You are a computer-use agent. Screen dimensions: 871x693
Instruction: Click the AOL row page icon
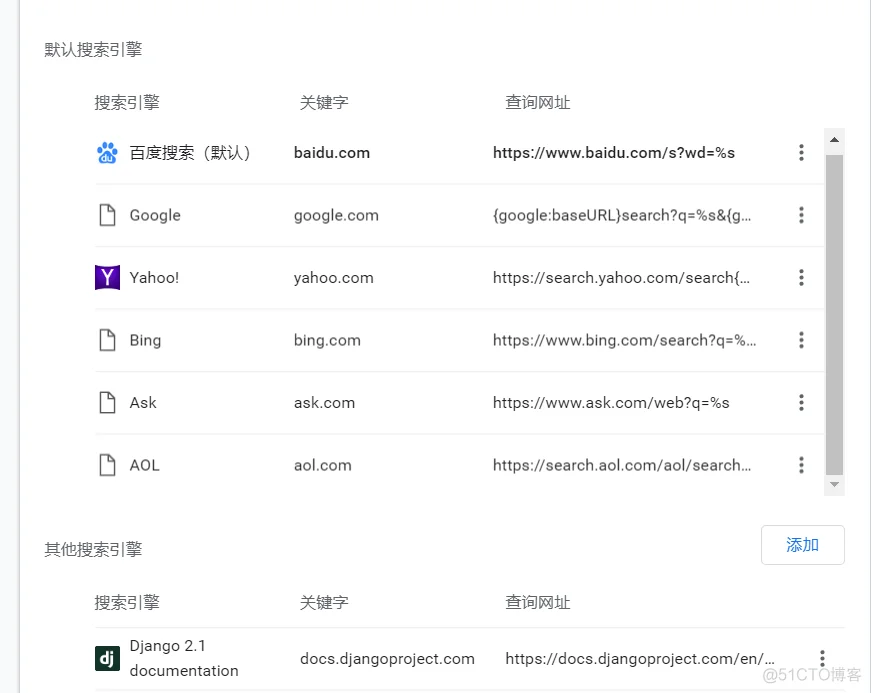107,465
